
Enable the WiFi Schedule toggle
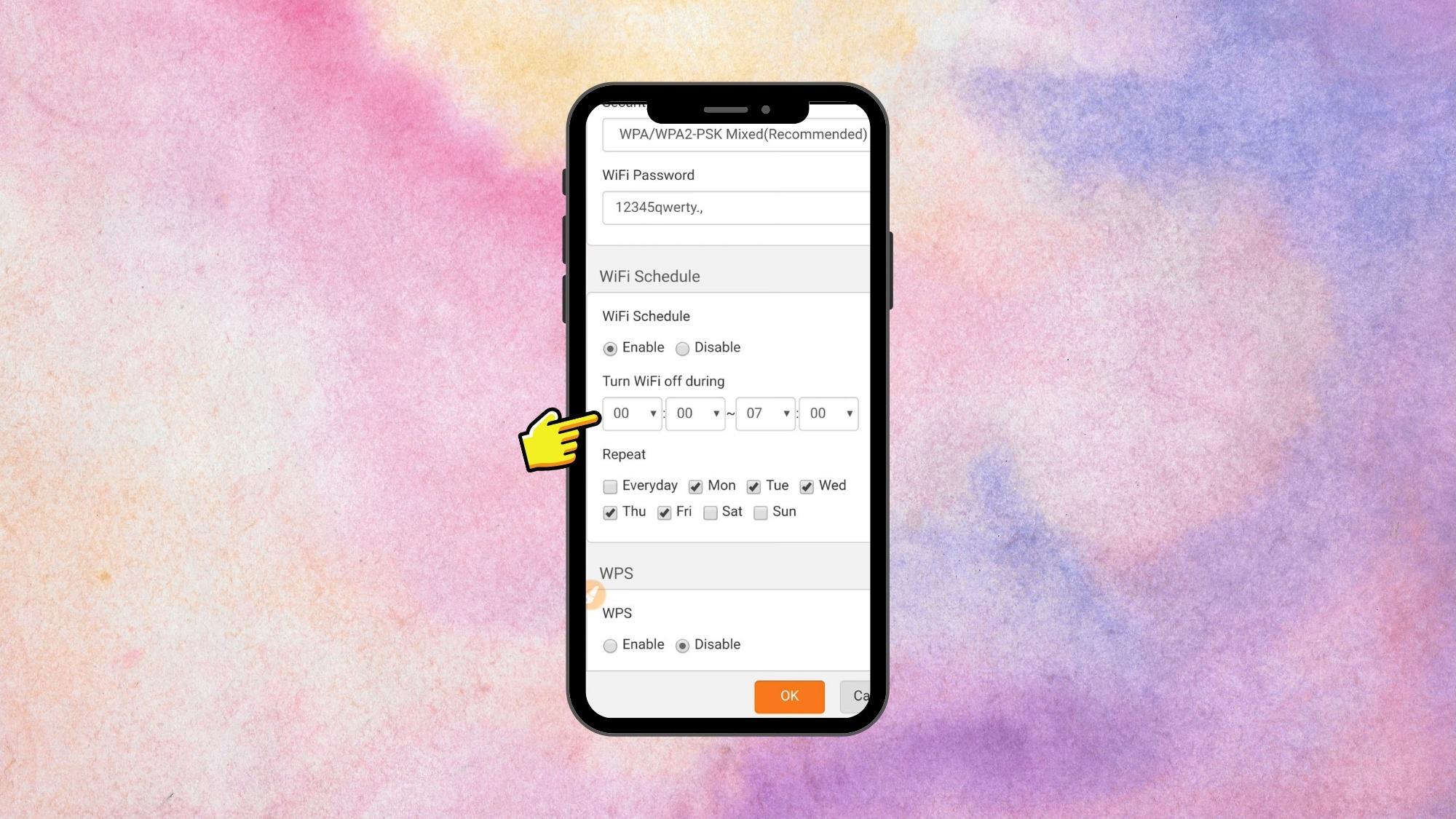point(609,348)
